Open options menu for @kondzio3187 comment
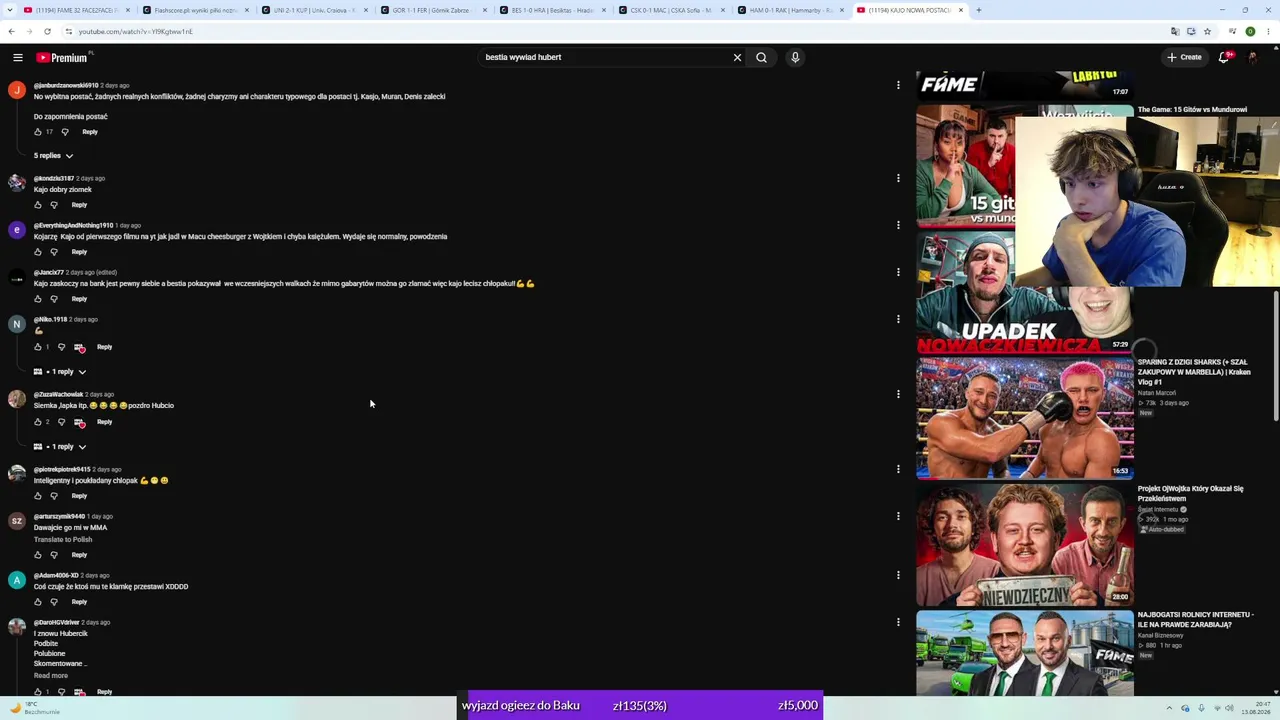Screen dimensions: 1280x720 click(x=898, y=178)
